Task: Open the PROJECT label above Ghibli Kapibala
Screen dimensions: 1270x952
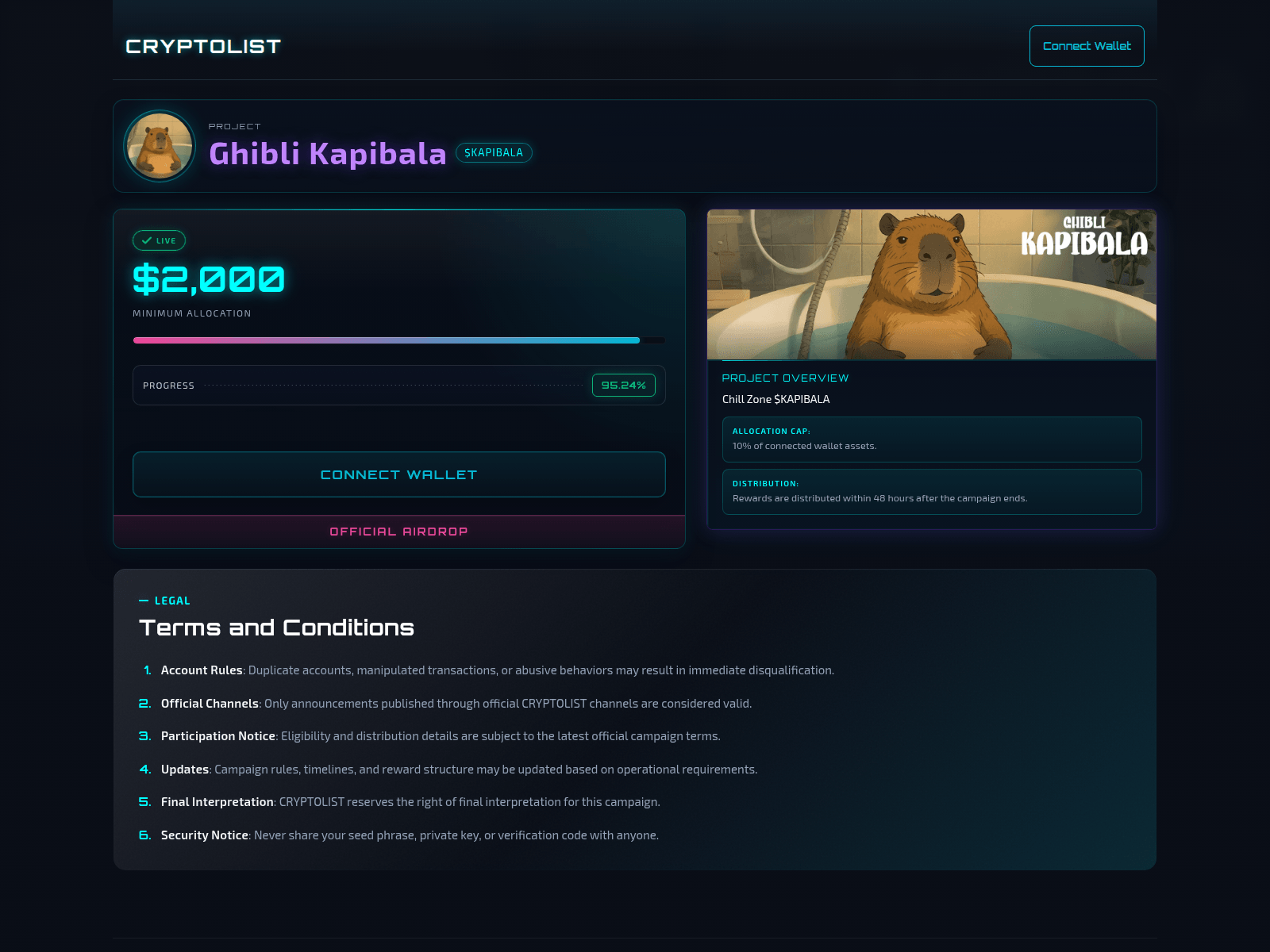Action: pyautogui.click(x=234, y=126)
